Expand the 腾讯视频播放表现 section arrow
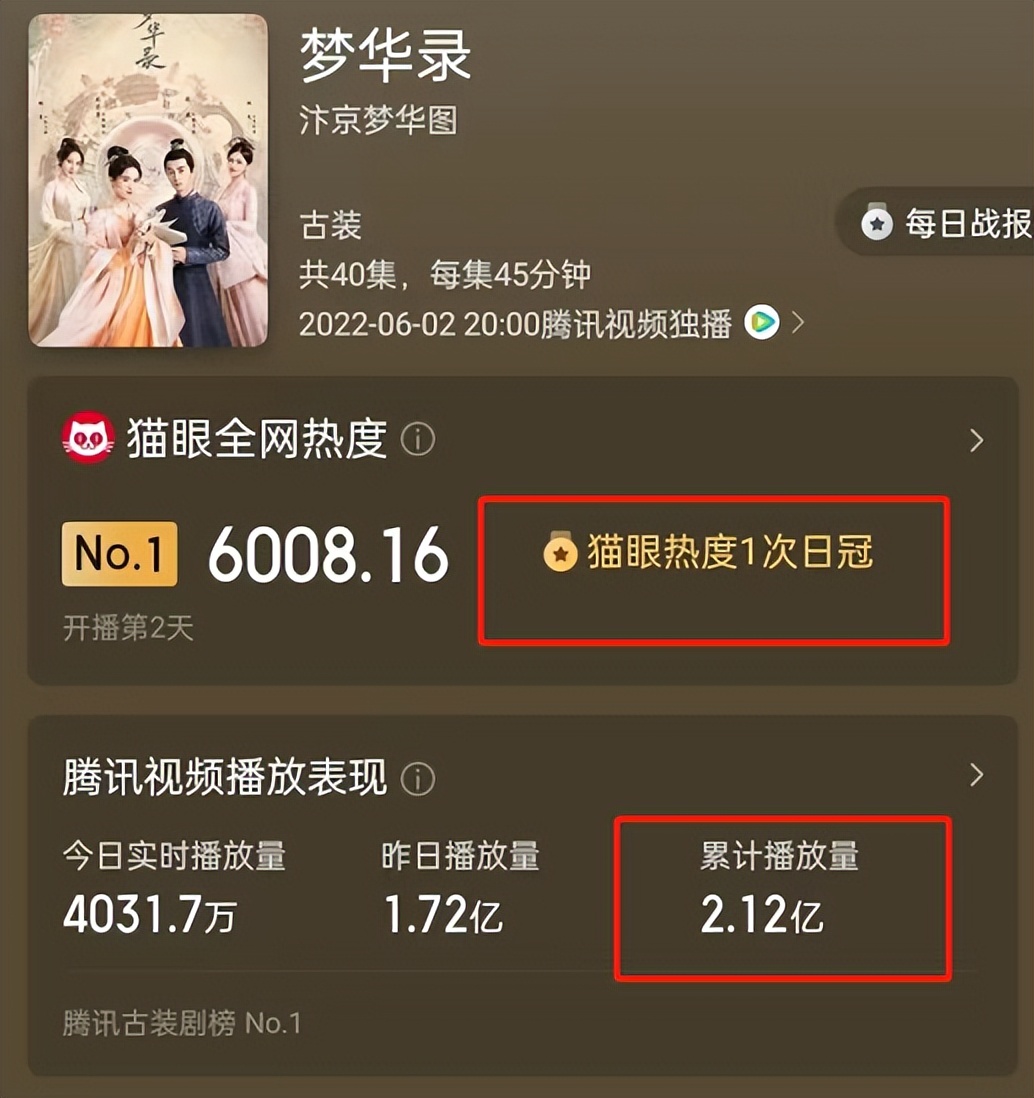The image size is (1034, 1098). click(x=977, y=775)
